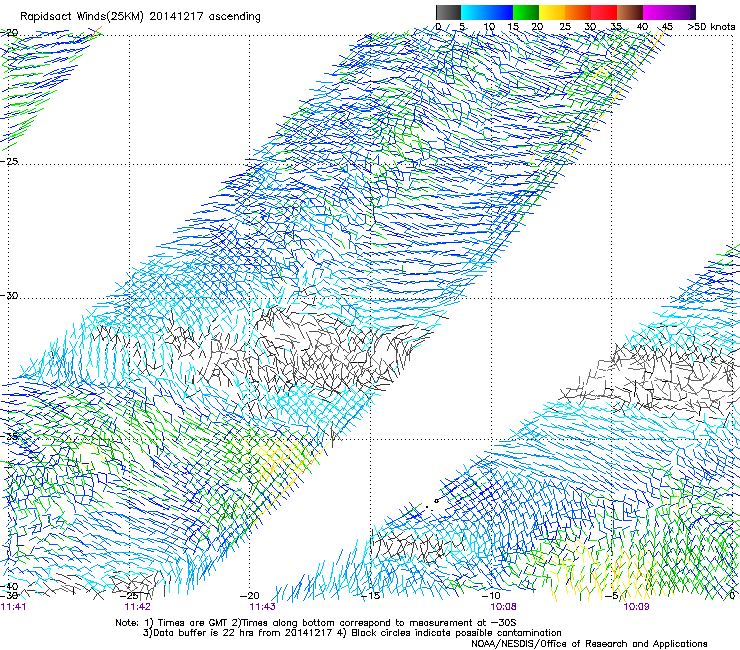Click the small black contamination circle marker

(x=436, y=501)
